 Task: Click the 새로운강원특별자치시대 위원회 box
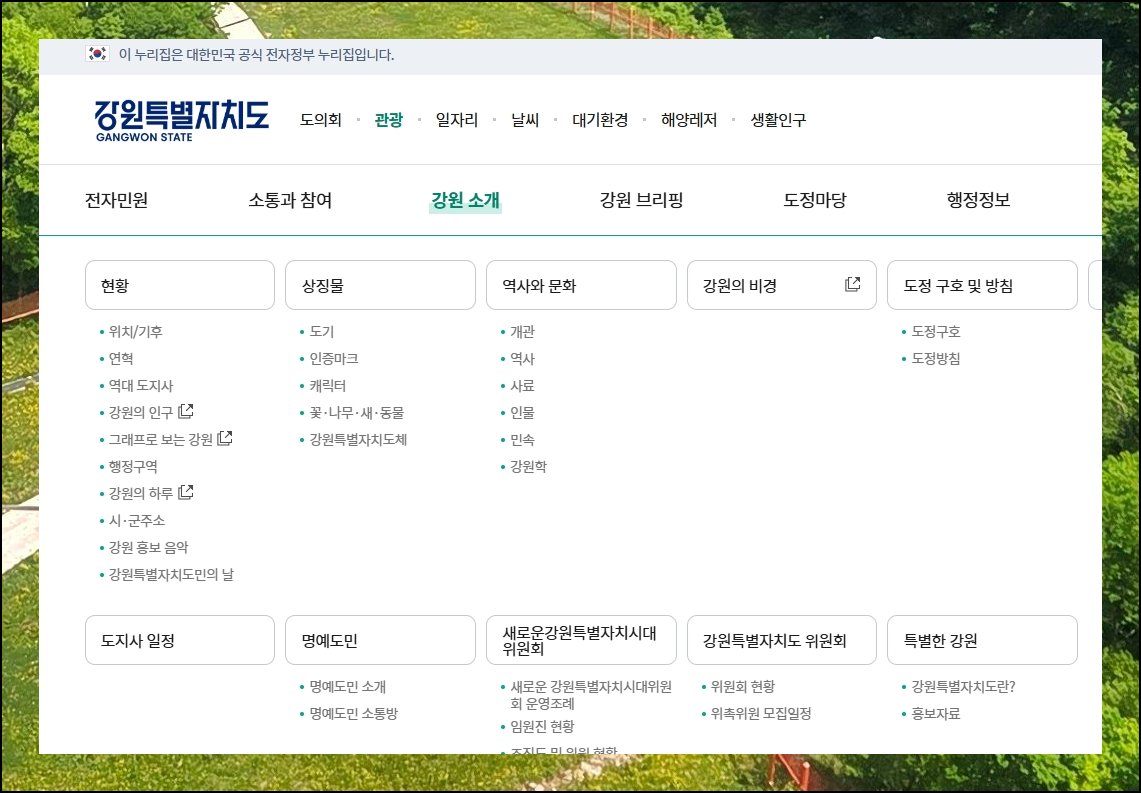(581, 640)
